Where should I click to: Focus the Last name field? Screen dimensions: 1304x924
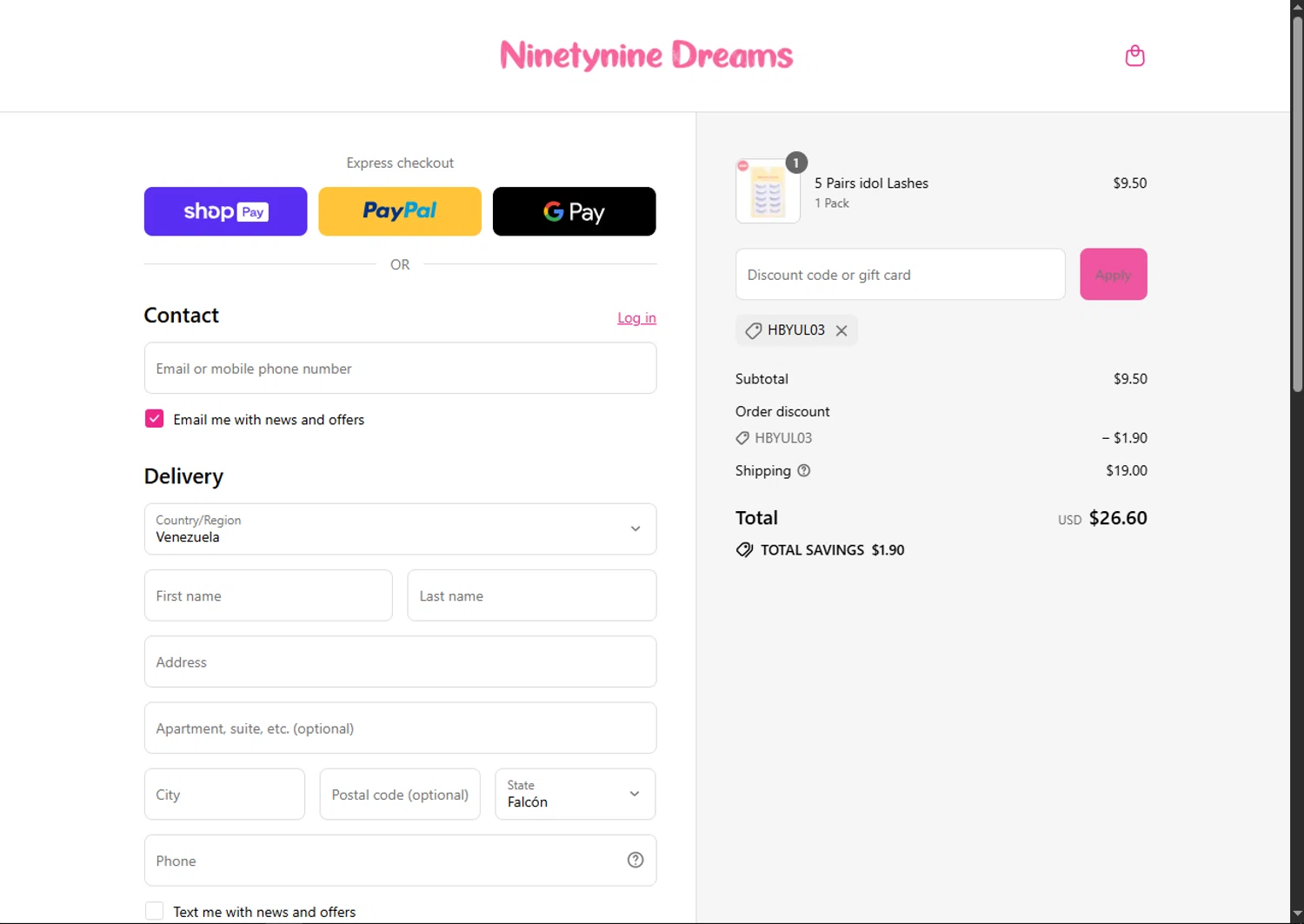pos(531,595)
